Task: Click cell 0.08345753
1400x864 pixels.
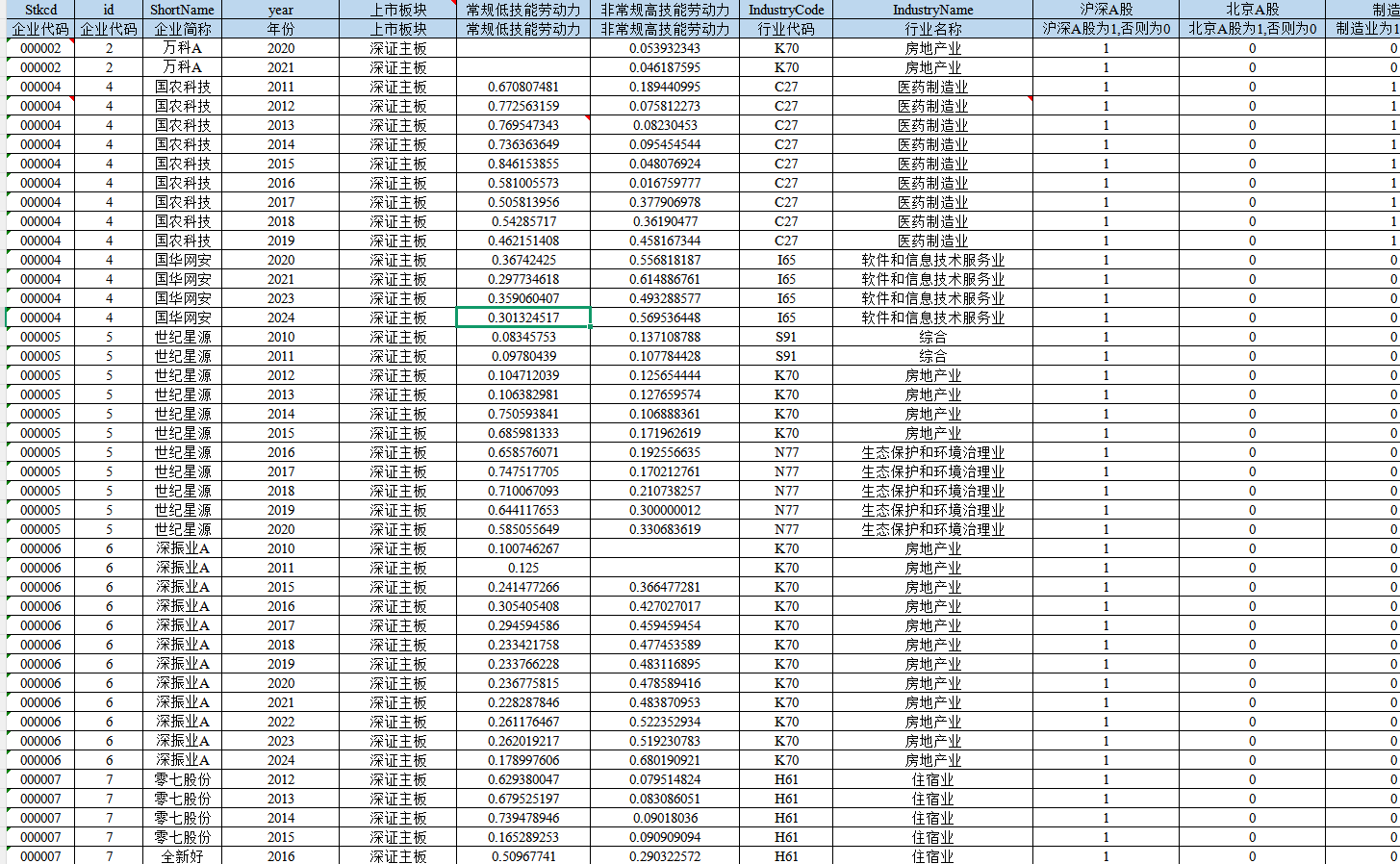Action: point(523,337)
